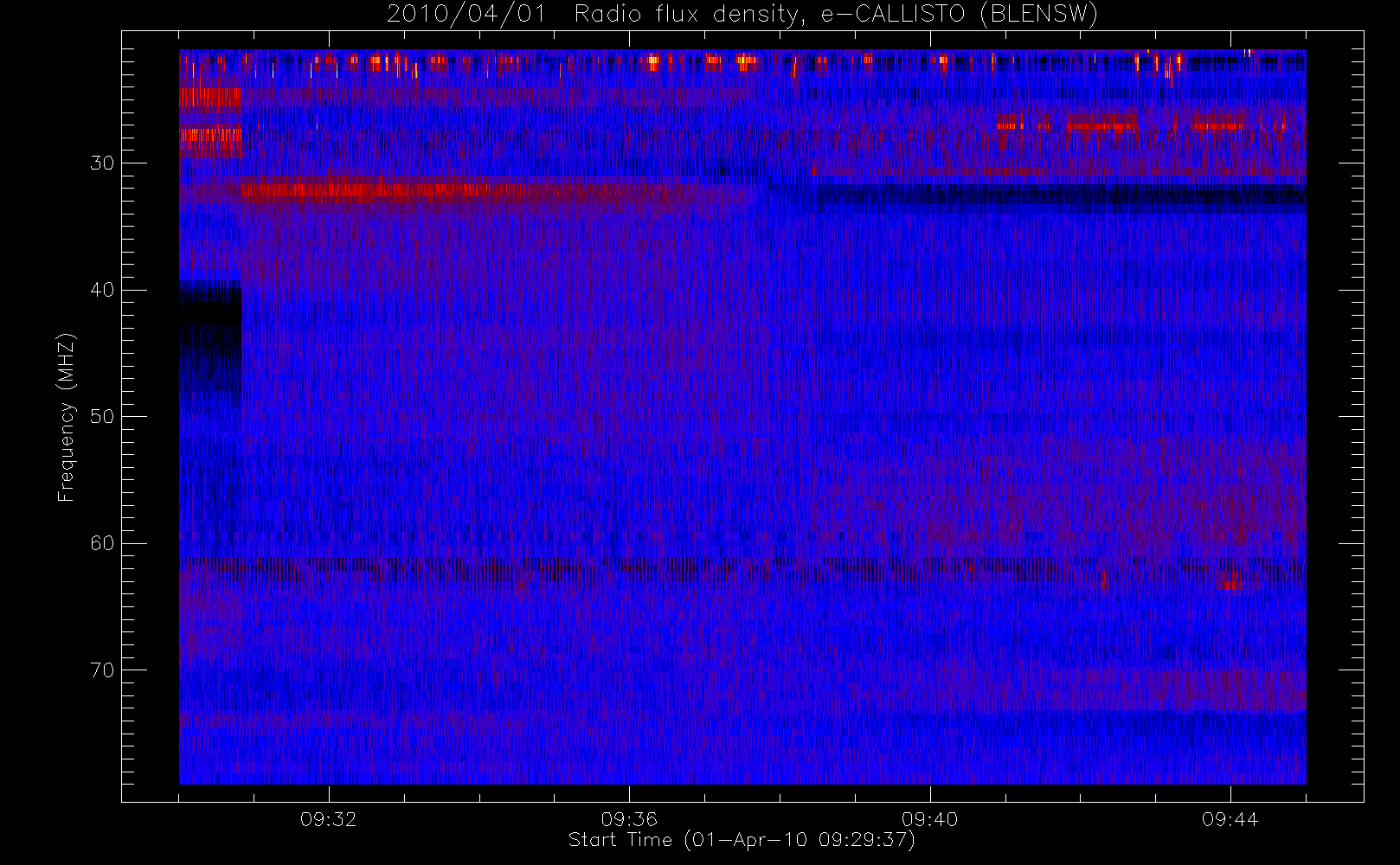Click the 09:36 time tick label
This screenshot has height=865, width=1400.
(629, 819)
